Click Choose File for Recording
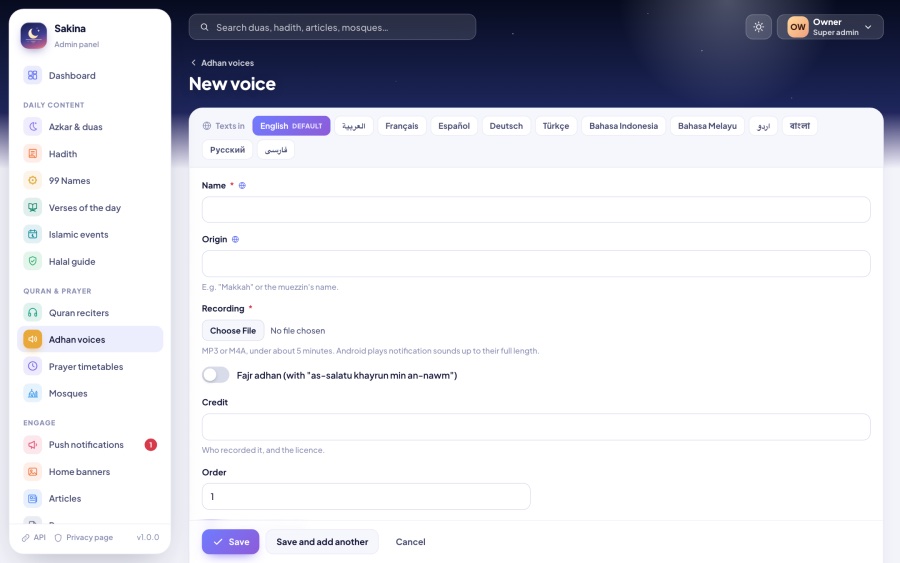900x563 pixels. (232, 331)
